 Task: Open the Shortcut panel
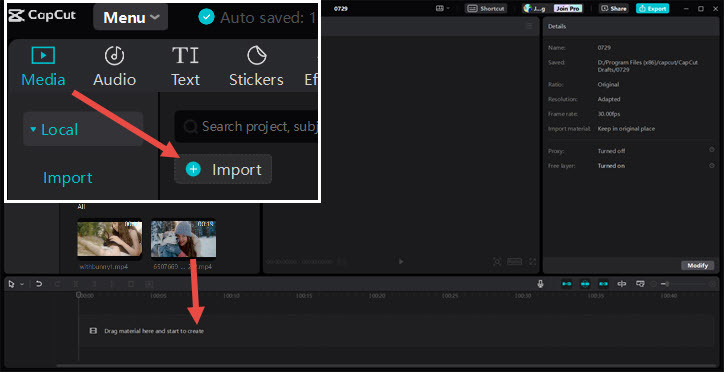[x=486, y=8]
